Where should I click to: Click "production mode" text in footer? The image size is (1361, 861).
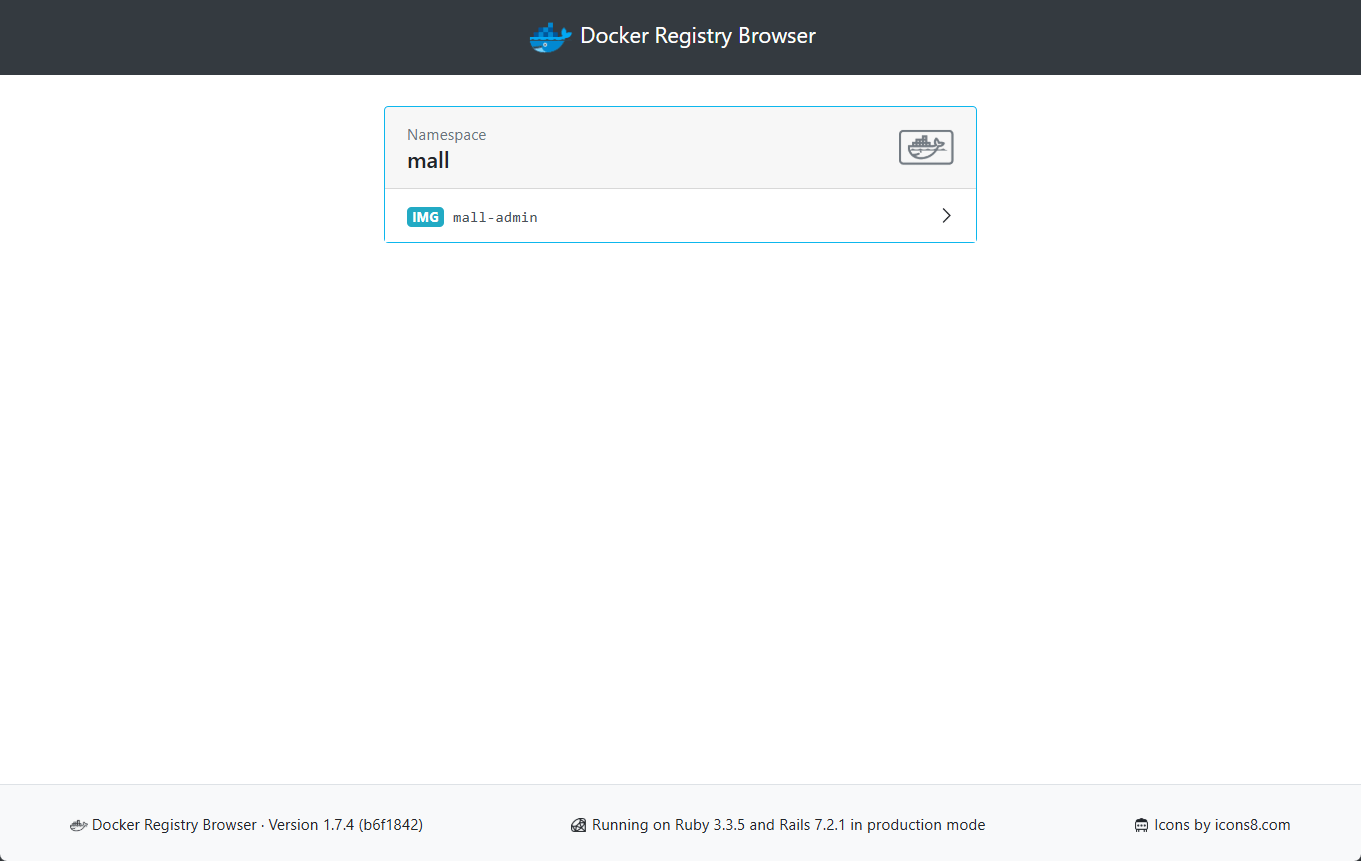[926, 825]
